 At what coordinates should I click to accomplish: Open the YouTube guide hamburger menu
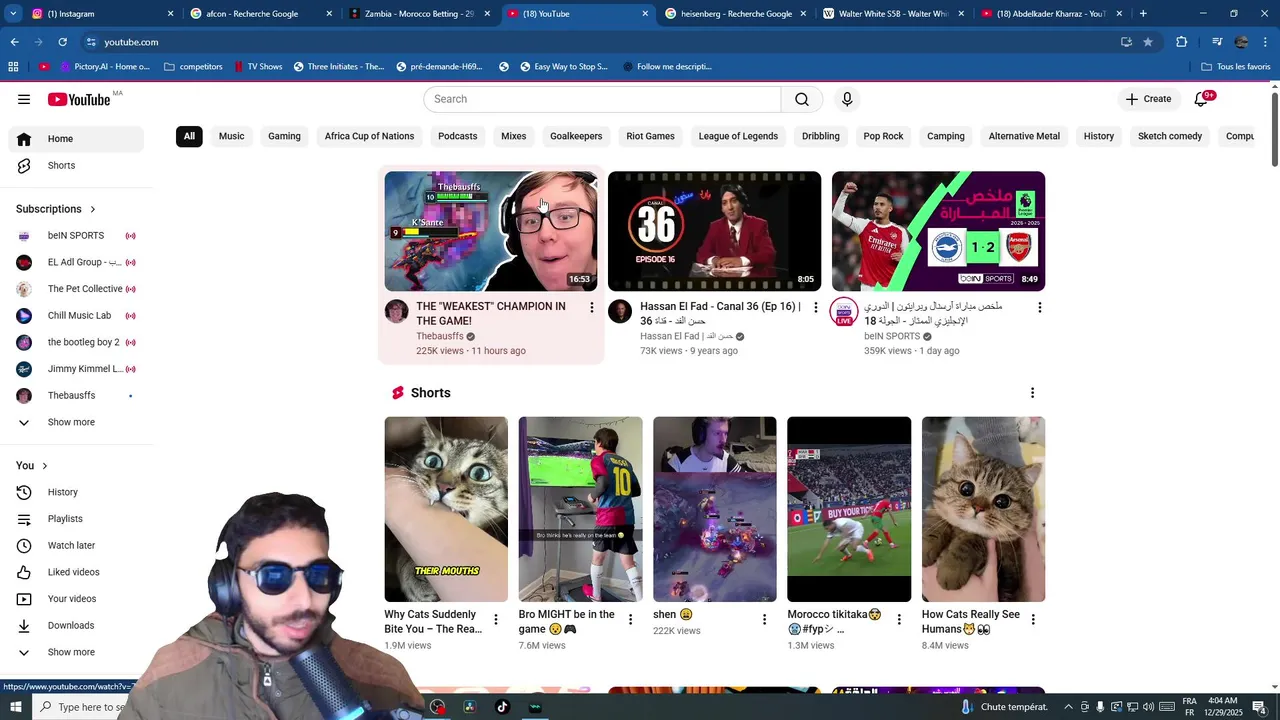(24, 99)
